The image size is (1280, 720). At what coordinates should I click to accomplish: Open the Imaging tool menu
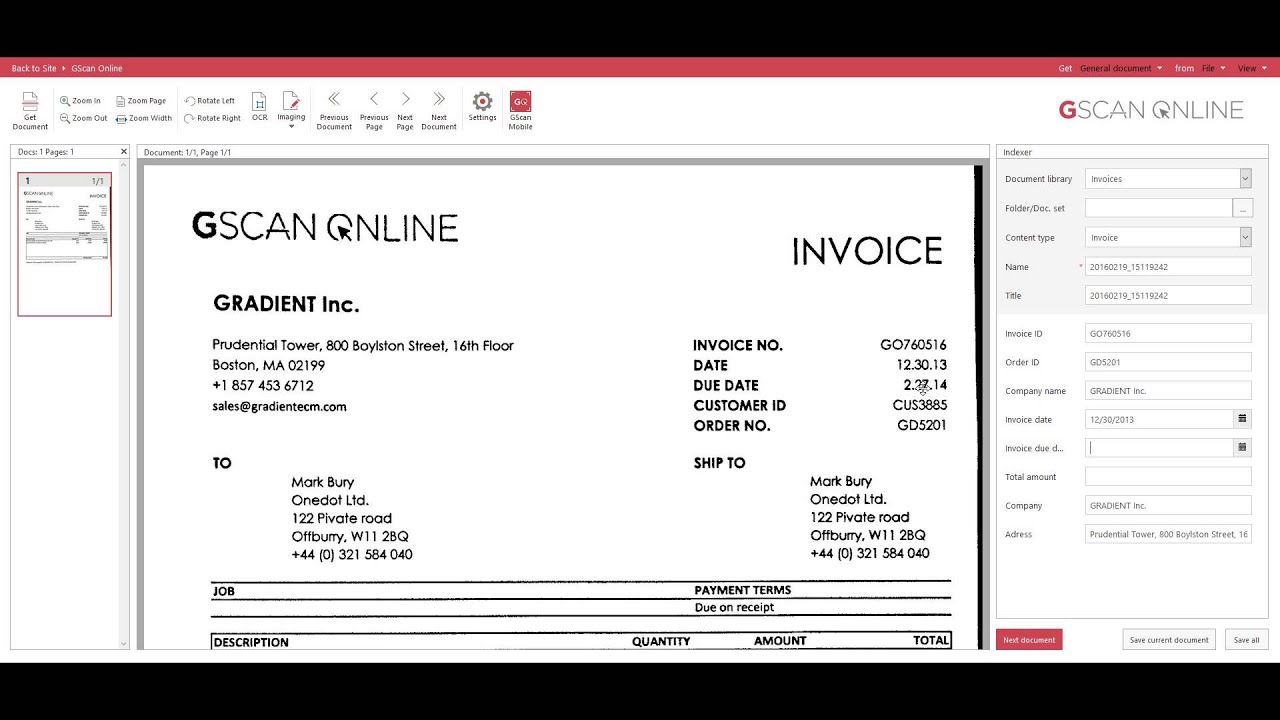(291, 110)
